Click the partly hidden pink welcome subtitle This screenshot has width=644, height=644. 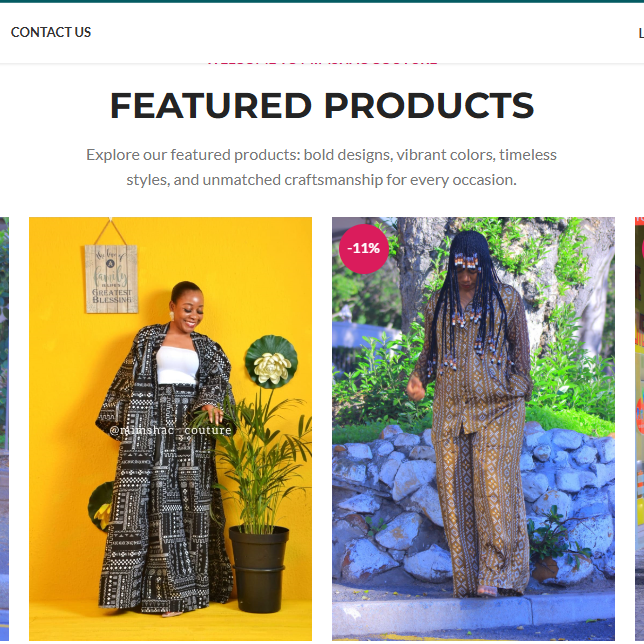(322, 64)
